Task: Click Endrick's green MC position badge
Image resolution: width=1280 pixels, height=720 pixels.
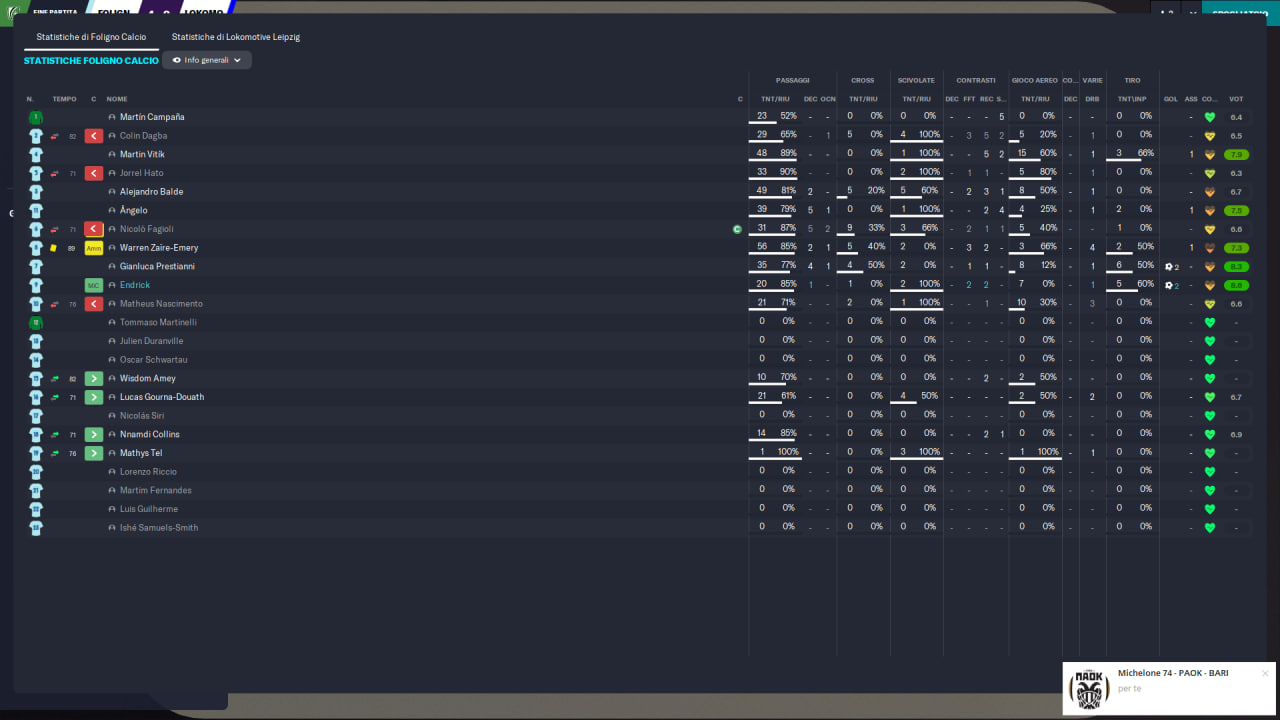Action: click(x=94, y=285)
